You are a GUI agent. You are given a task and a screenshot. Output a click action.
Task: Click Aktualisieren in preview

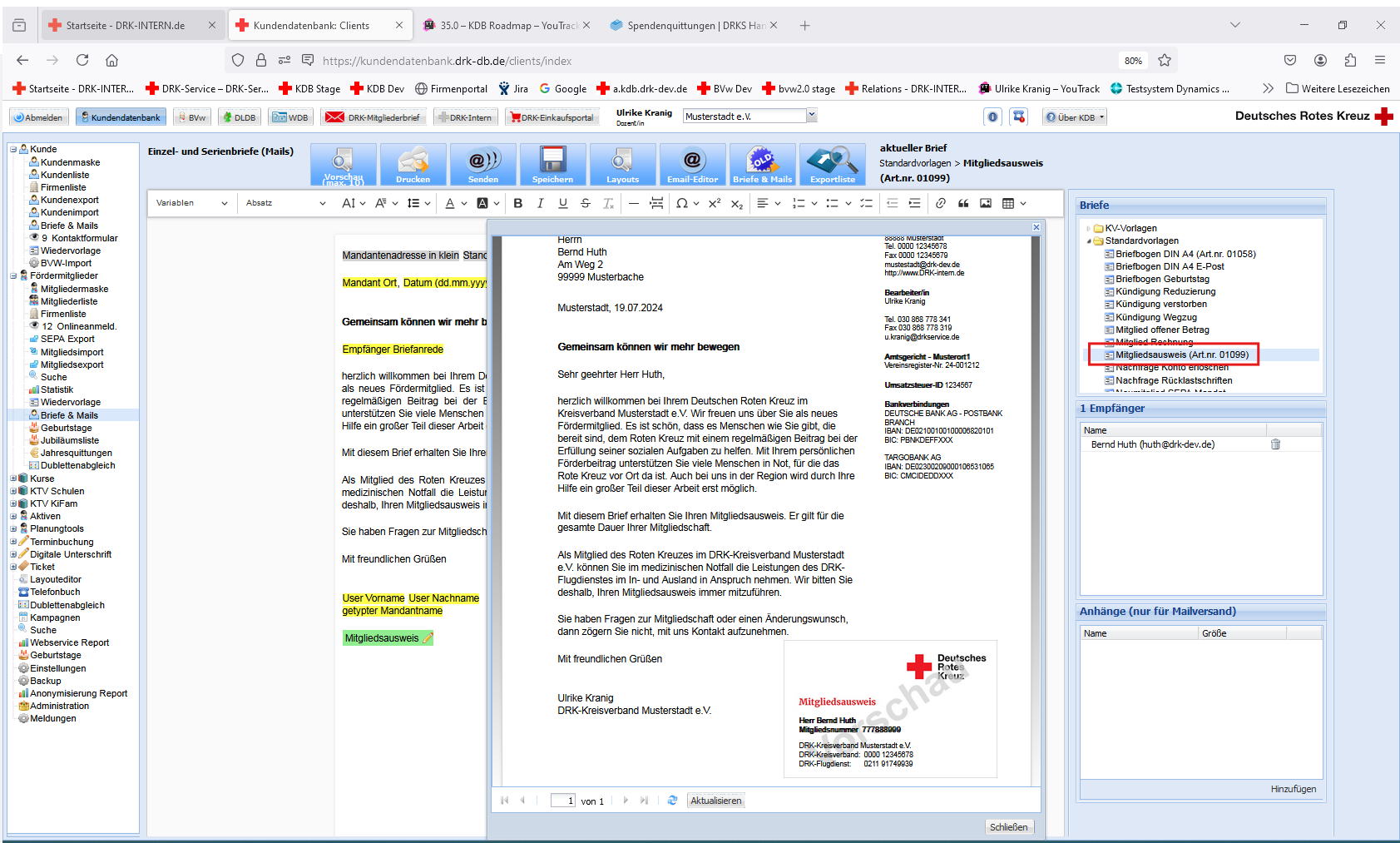coord(716,801)
